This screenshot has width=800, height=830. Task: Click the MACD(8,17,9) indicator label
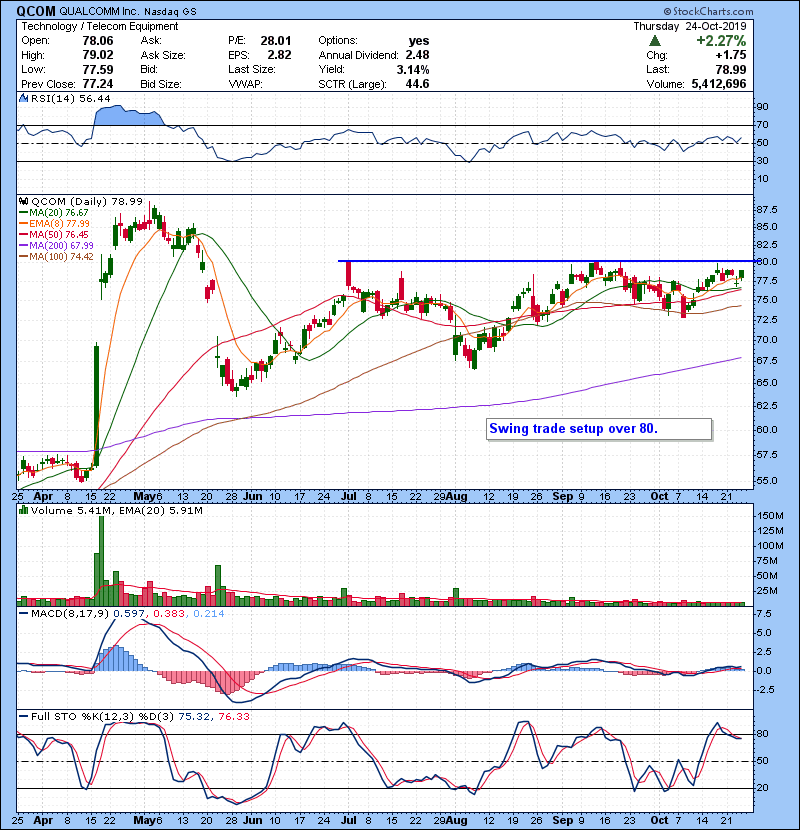pyautogui.click(x=70, y=614)
